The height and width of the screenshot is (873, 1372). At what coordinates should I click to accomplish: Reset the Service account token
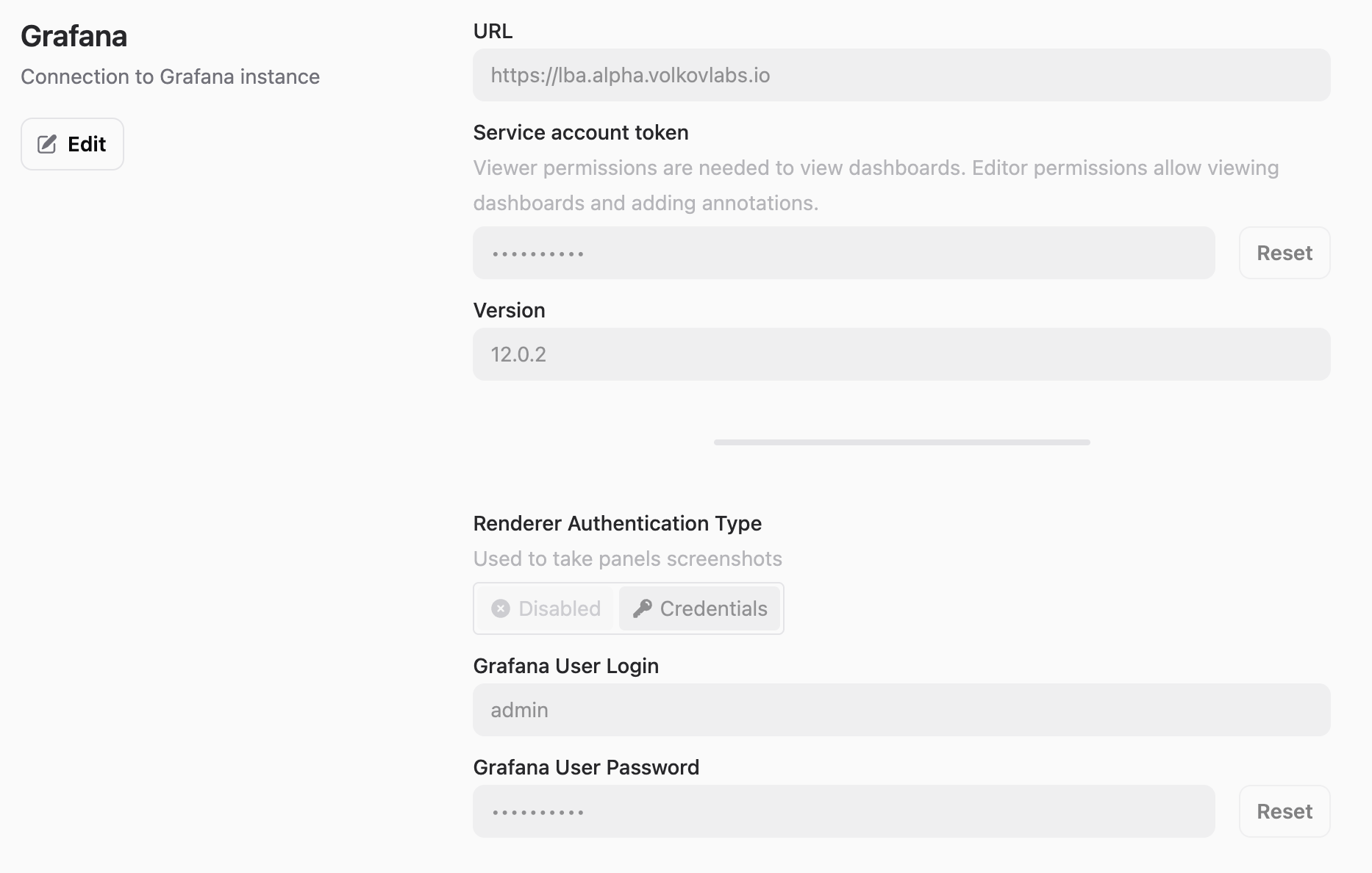coord(1285,253)
